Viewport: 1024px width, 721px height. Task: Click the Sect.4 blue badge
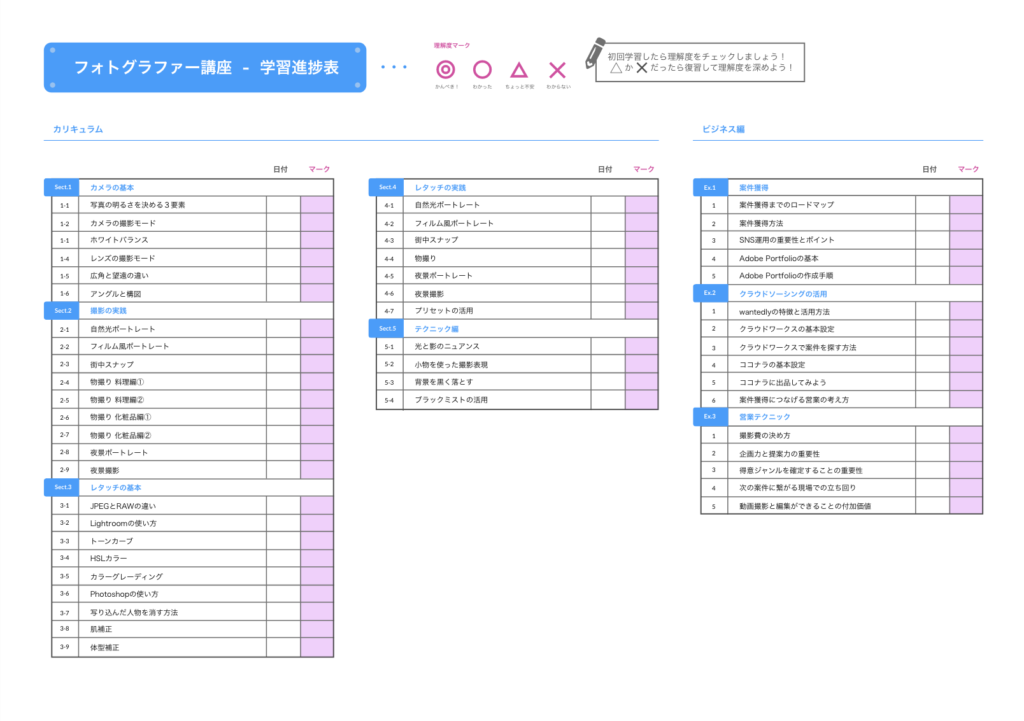tap(386, 187)
